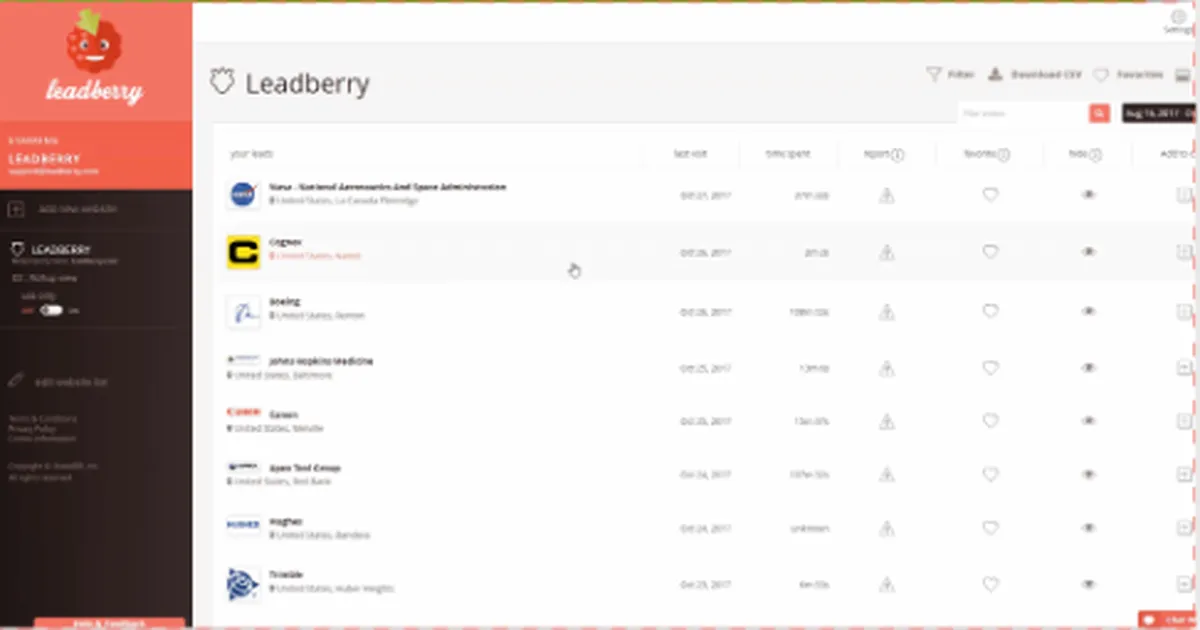Open the Nasa lead name
1200x630 pixels.
[387, 187]
